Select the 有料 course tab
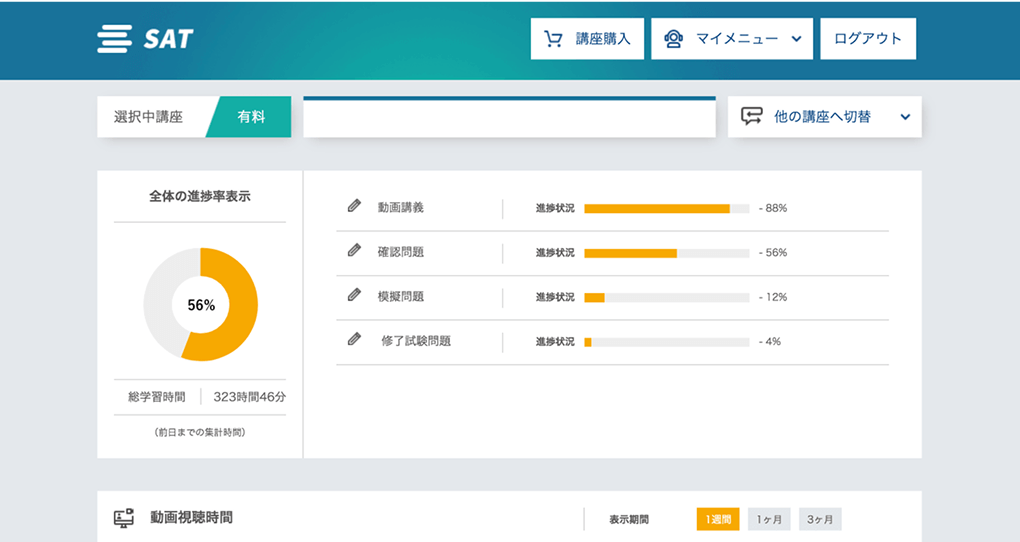The image size is (1020, 542). click(250, 117)
